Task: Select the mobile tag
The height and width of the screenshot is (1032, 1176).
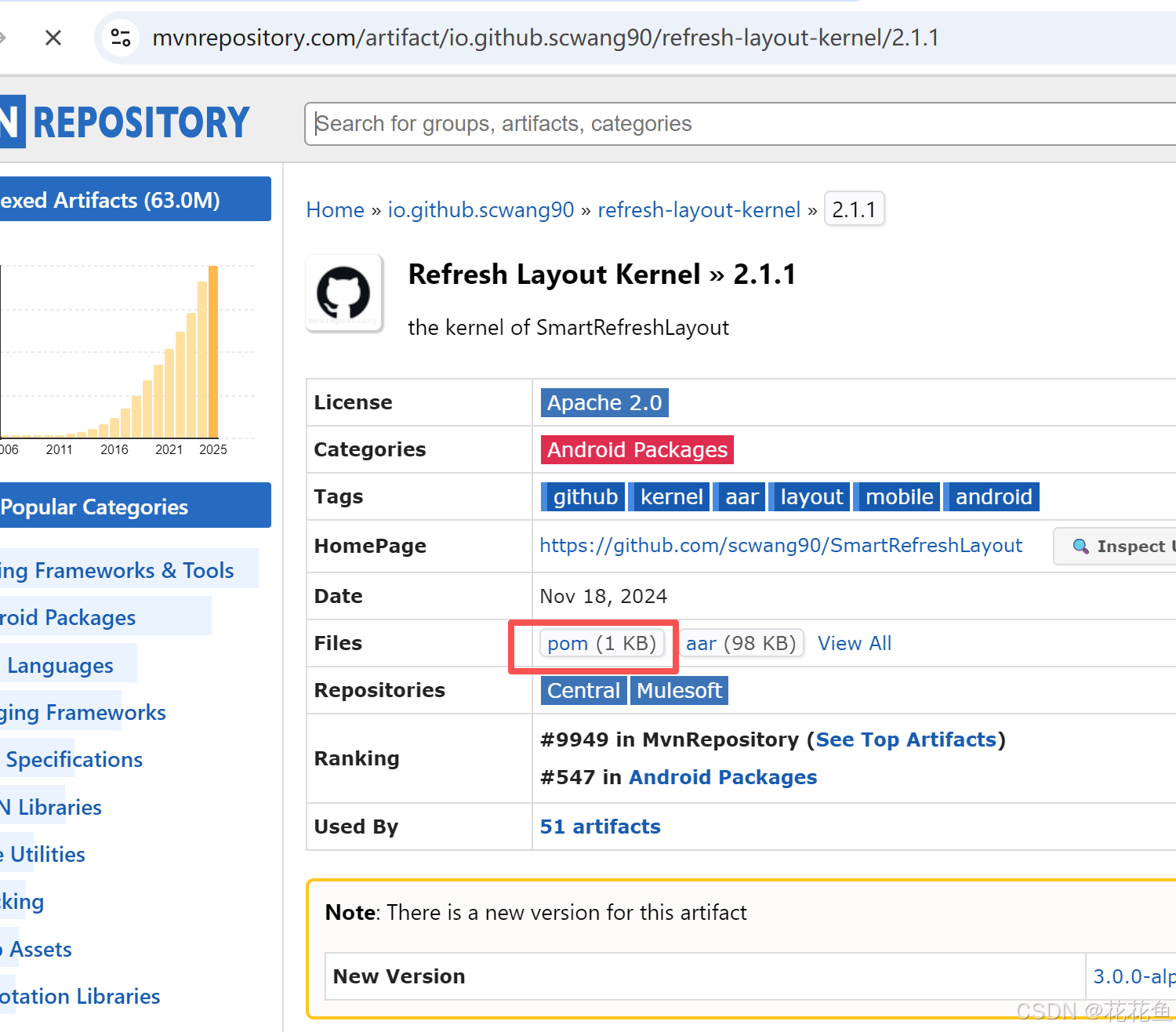Action: click(897, 496)
